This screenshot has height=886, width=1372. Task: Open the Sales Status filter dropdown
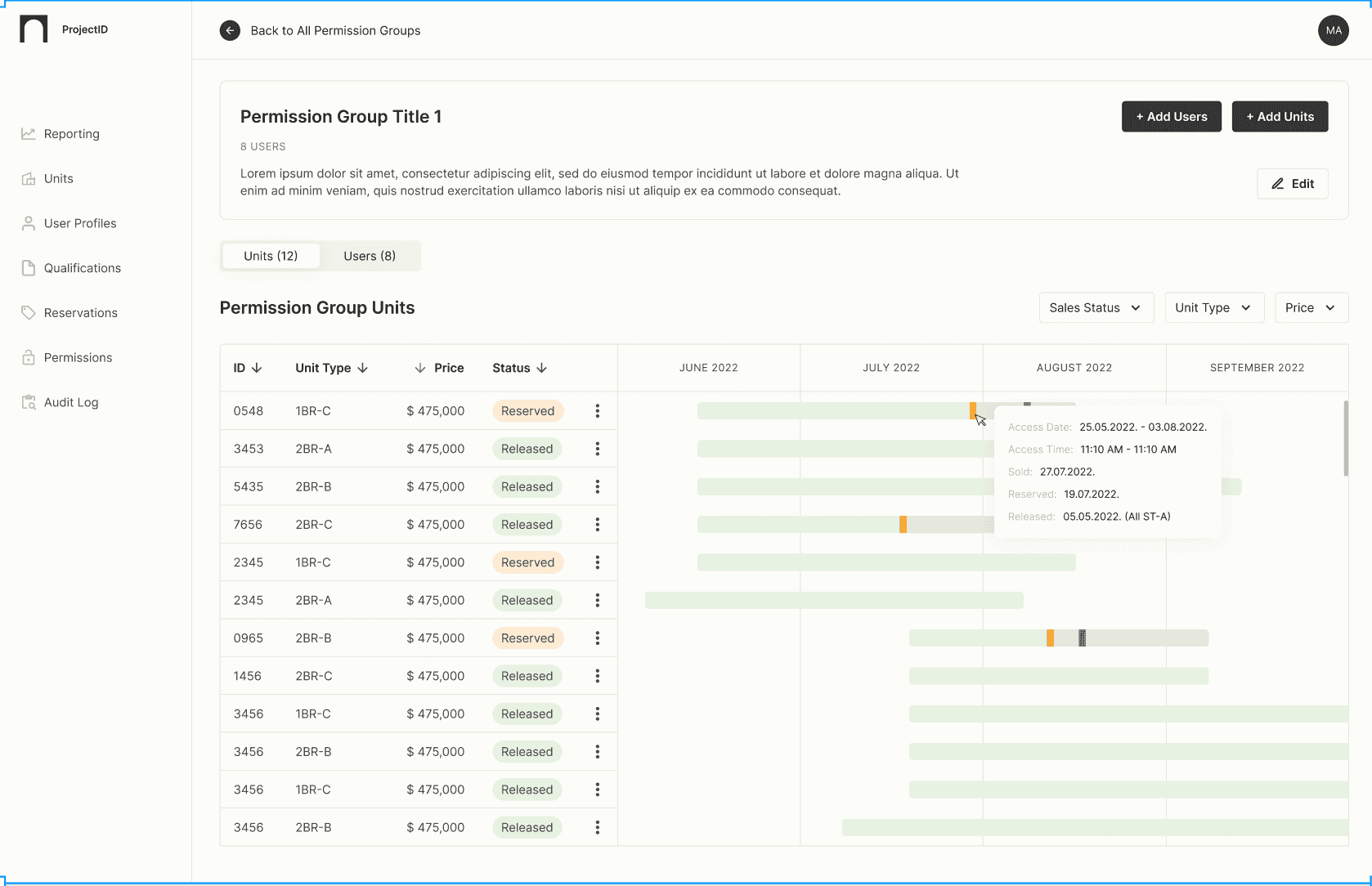click(x=1096, y=307)
